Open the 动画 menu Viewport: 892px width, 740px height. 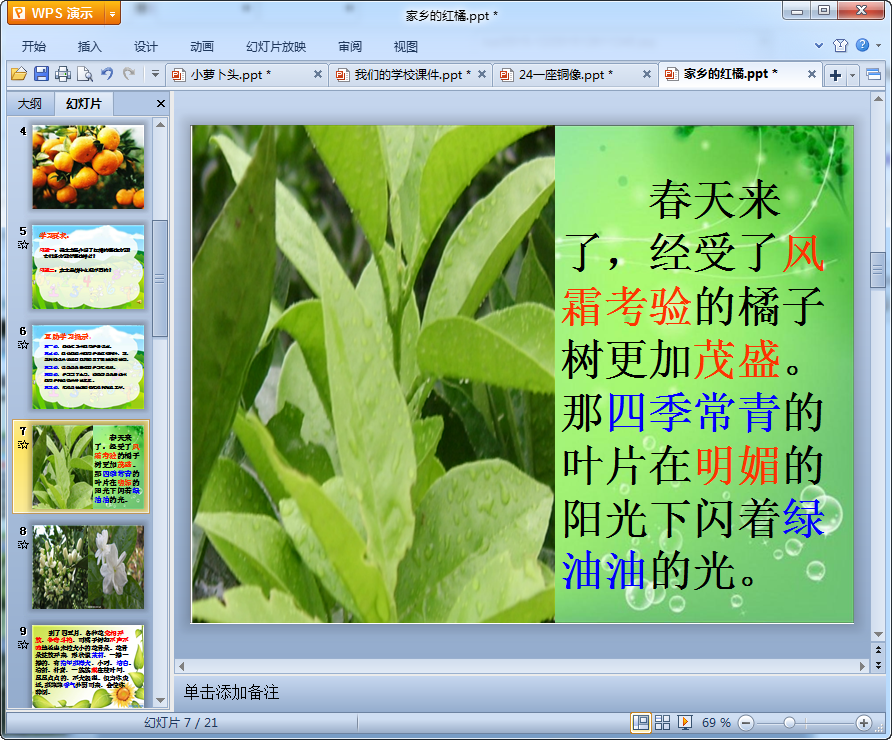click(x=201, y=47)
